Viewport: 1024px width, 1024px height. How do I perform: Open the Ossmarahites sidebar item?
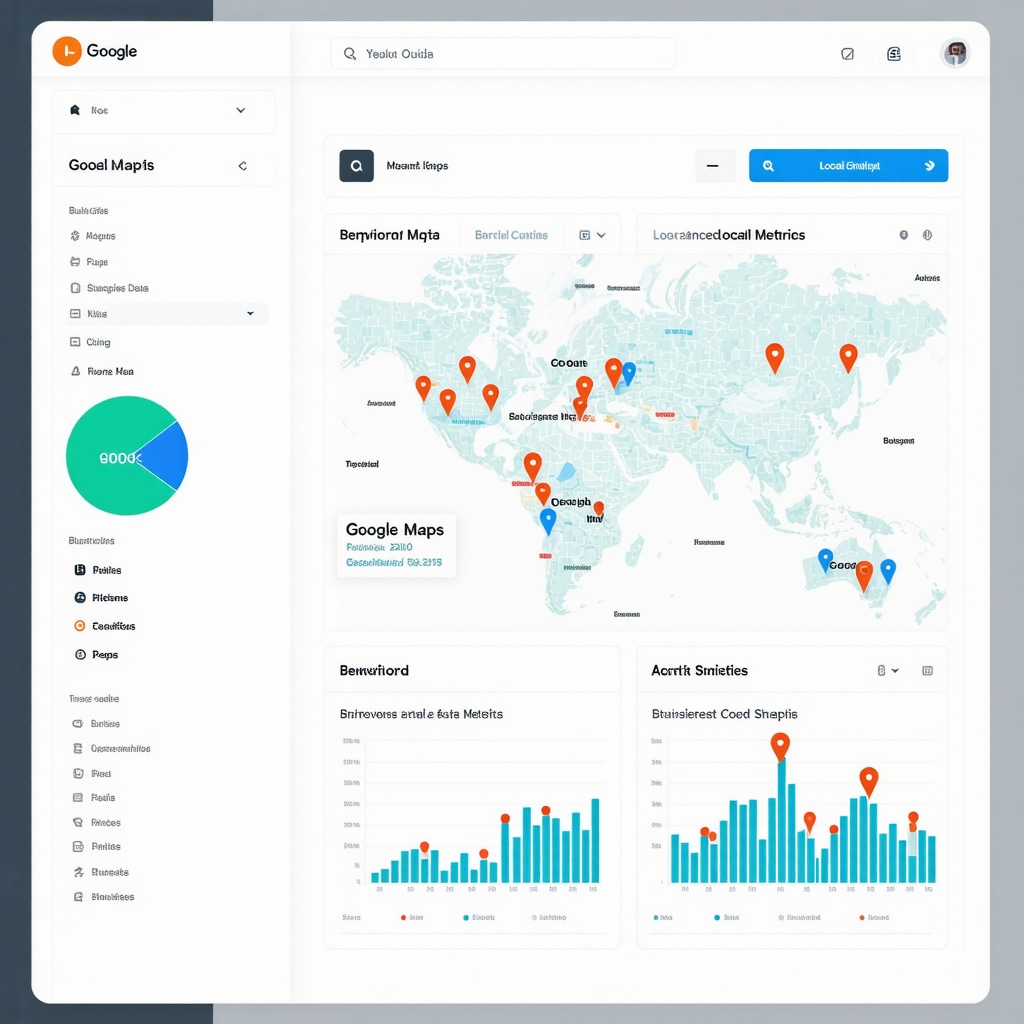coord(120,748)
